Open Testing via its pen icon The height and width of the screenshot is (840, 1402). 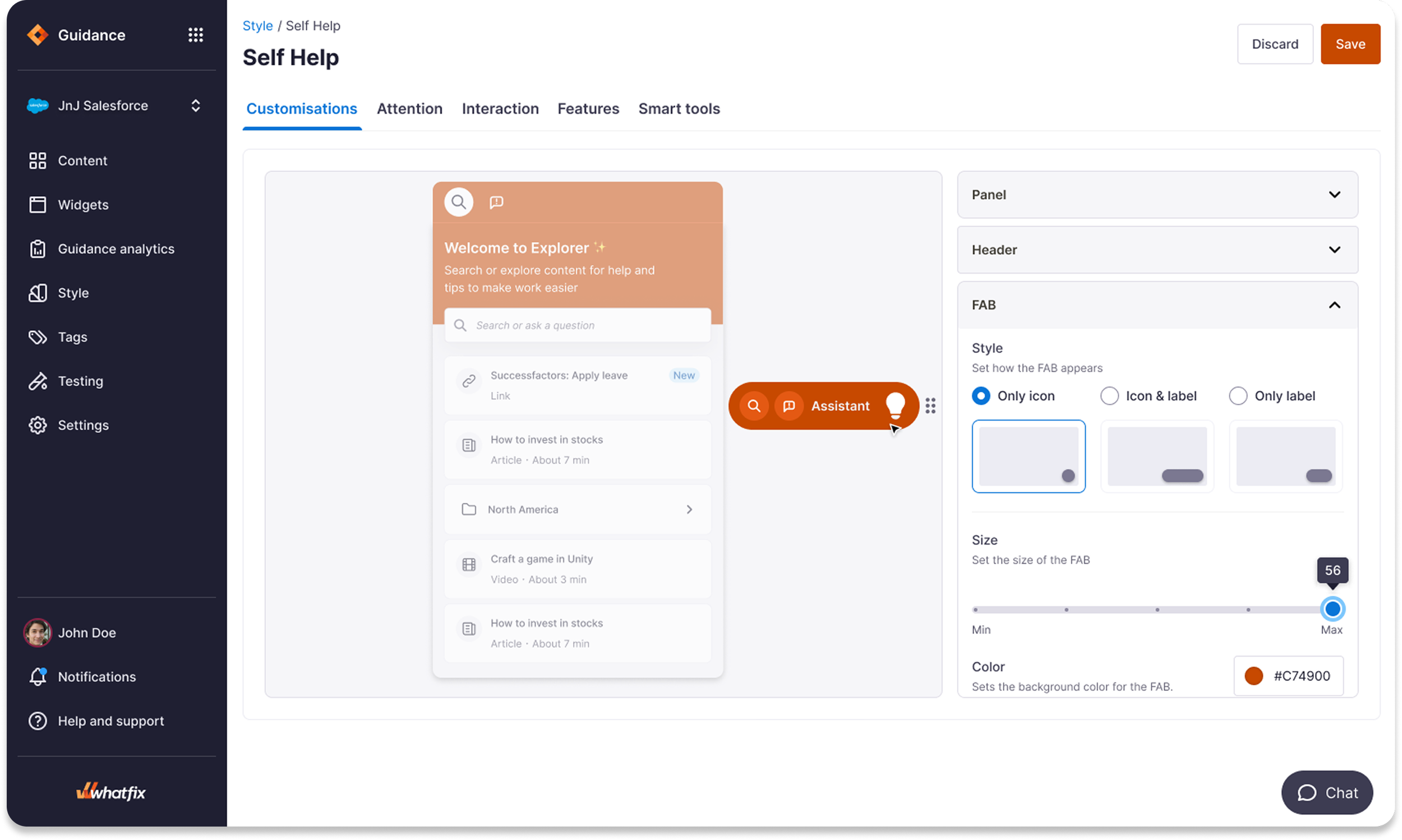point(38,381)
